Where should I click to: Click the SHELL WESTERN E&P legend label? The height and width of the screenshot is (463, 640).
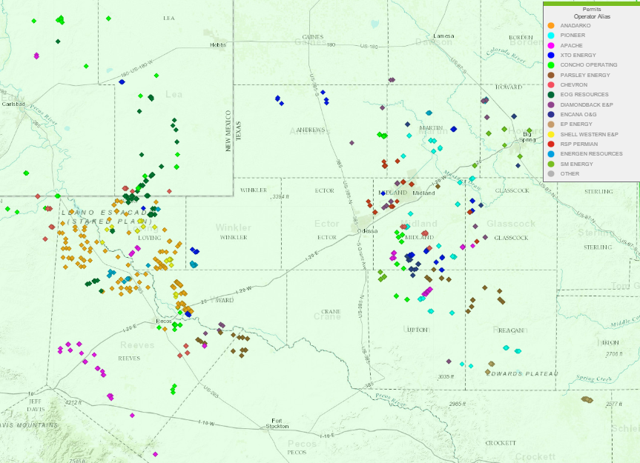point(589,134)
